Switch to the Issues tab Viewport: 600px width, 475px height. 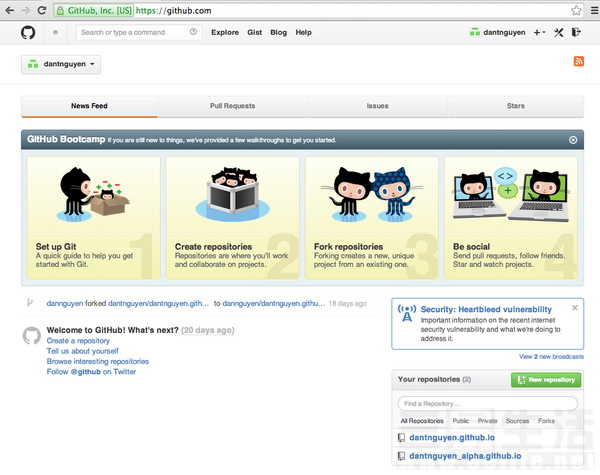(377, 106)
